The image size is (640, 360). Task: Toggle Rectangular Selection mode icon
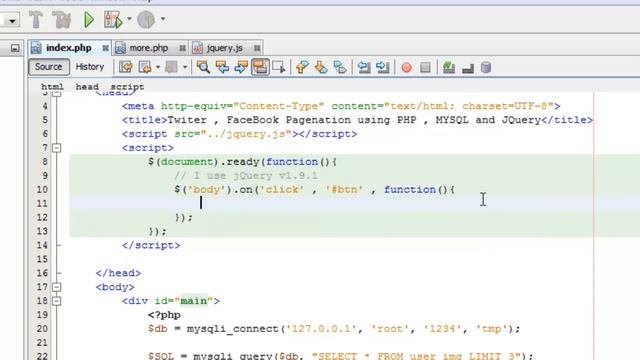pos(278,67)
